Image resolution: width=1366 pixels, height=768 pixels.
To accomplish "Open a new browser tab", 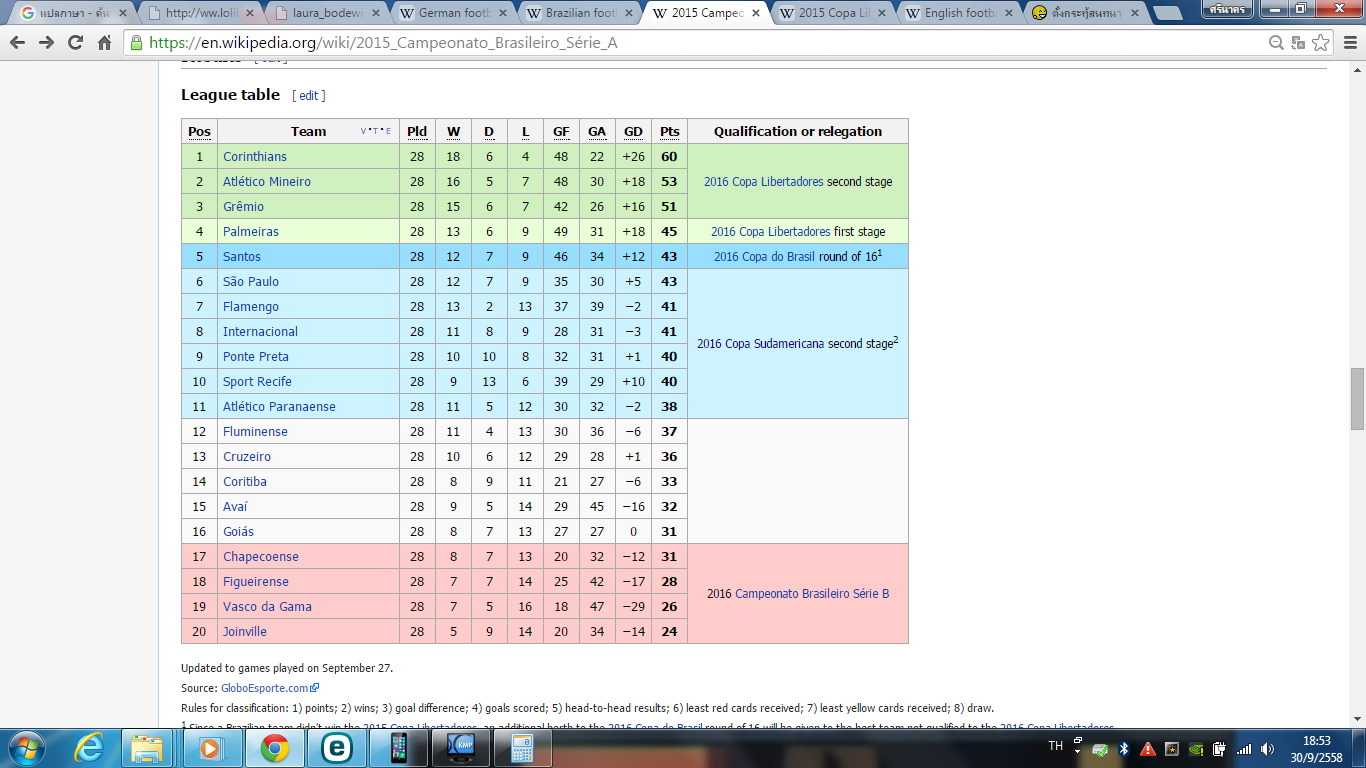I will click(x=1166, y=13).
